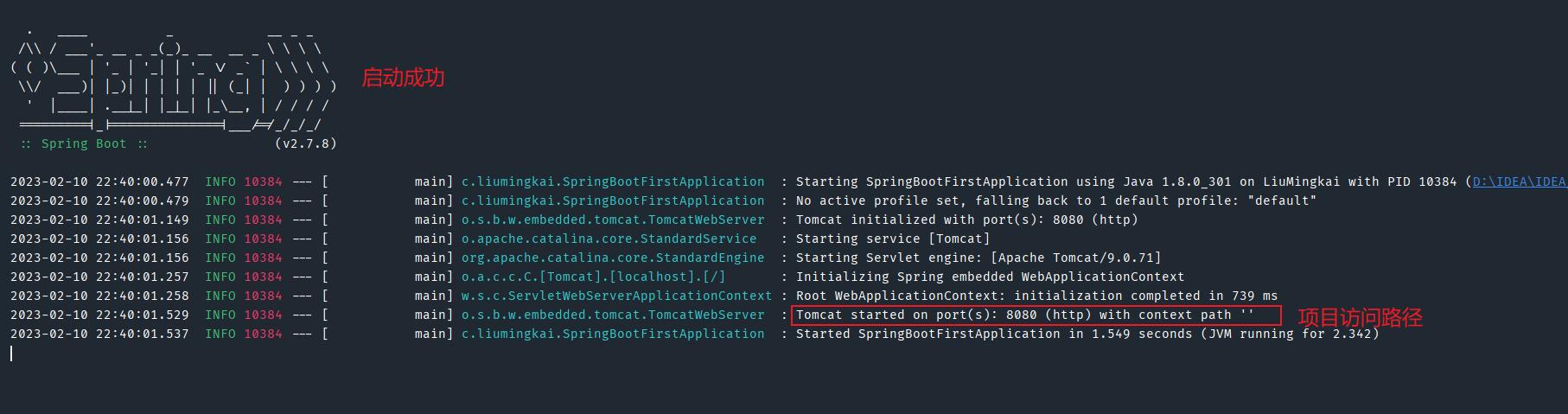The image size is (1568, 414).
Task: Select the org.apache.catalina.core.StandardEngine logger name
Action: click(613, 258)
